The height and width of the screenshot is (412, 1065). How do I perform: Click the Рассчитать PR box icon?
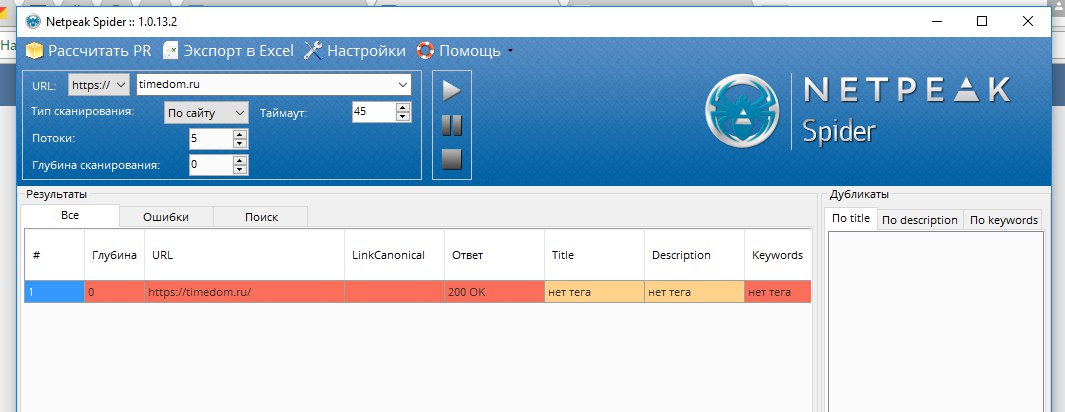pyautogui.click(x=34, y=51)
